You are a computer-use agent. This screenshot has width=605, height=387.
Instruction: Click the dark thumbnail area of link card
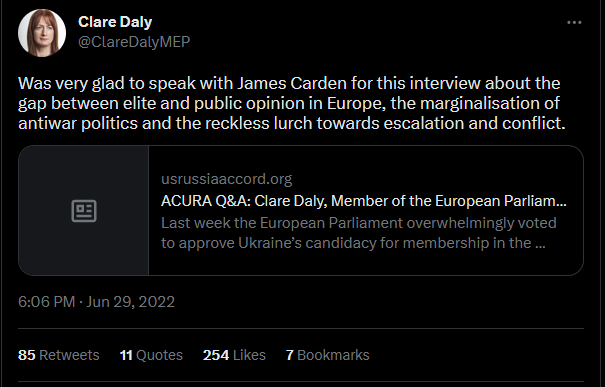(84, 210)
